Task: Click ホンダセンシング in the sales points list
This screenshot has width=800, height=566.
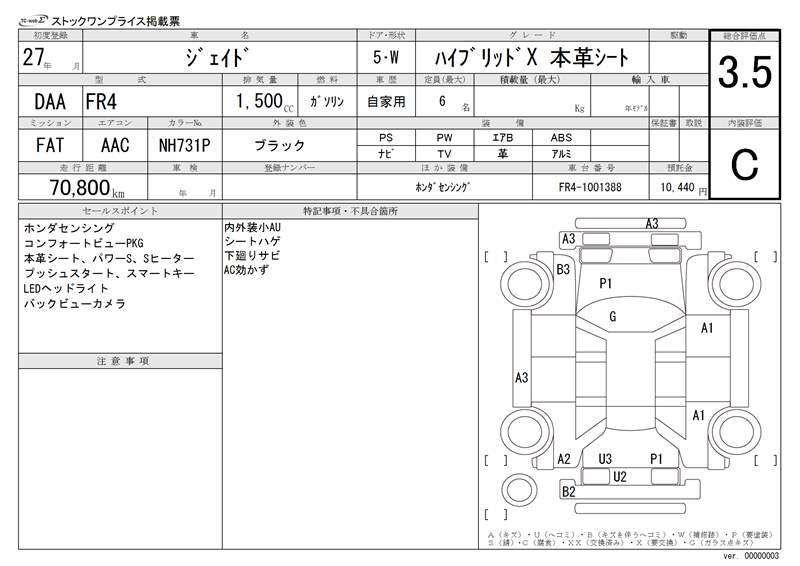Action: pyautogui.click(x=69, y=228)
